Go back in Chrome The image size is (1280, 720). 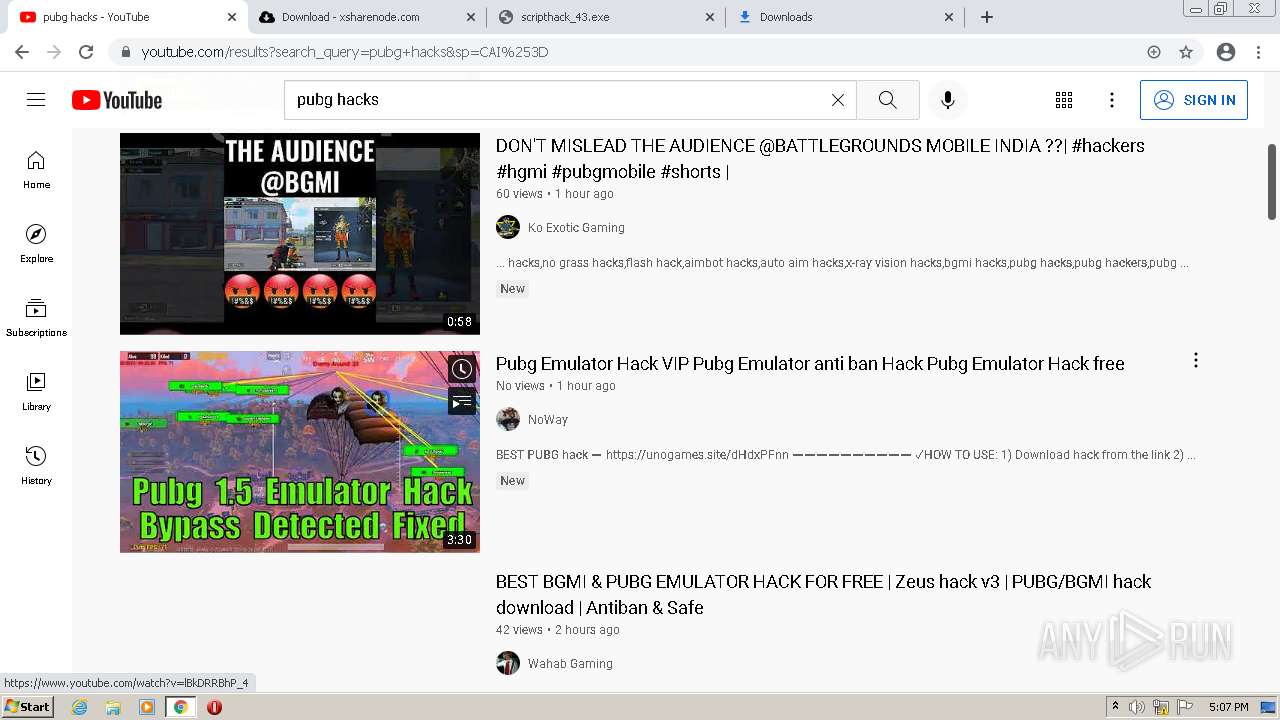pos(22,52)
